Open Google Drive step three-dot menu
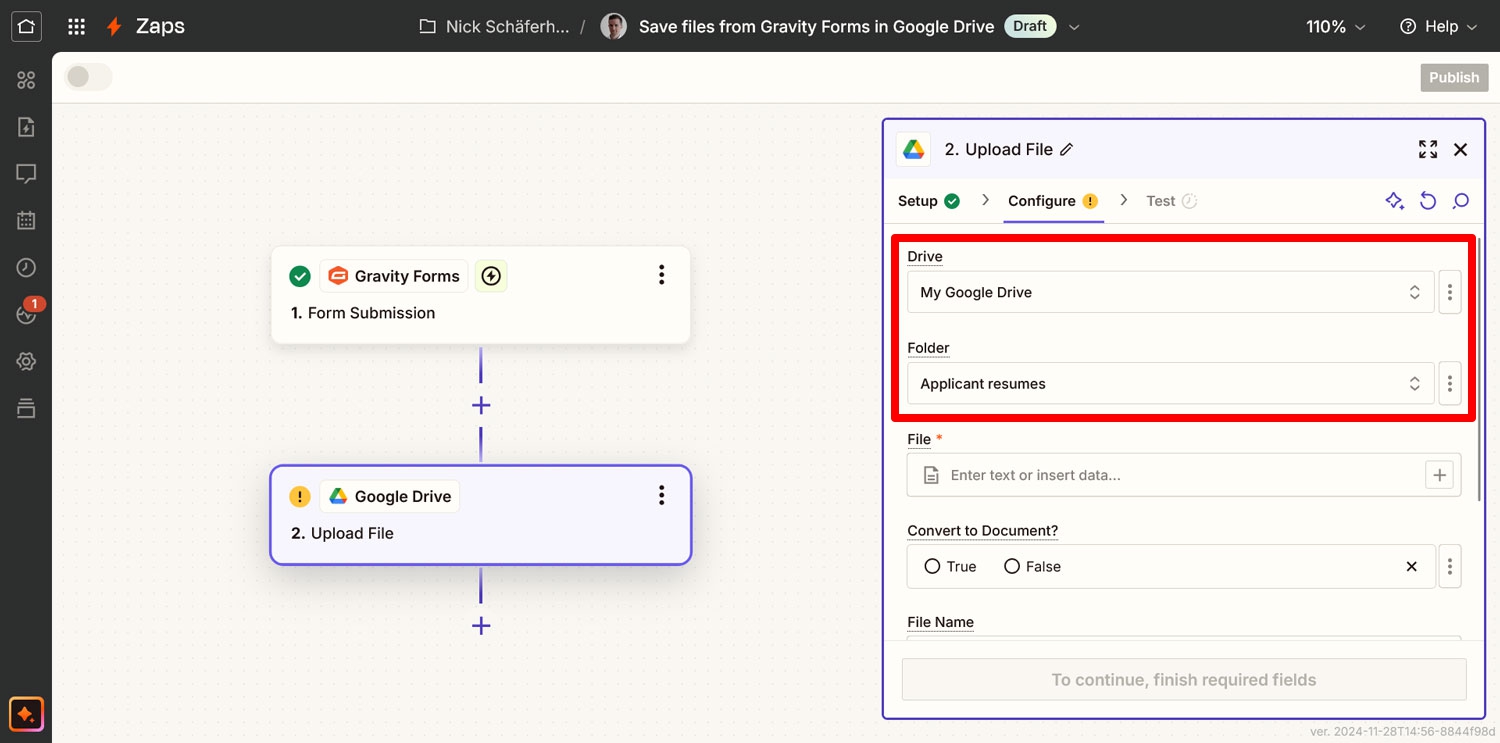Viewport: 1500px width, 743px height. click(x=661, y=495)
